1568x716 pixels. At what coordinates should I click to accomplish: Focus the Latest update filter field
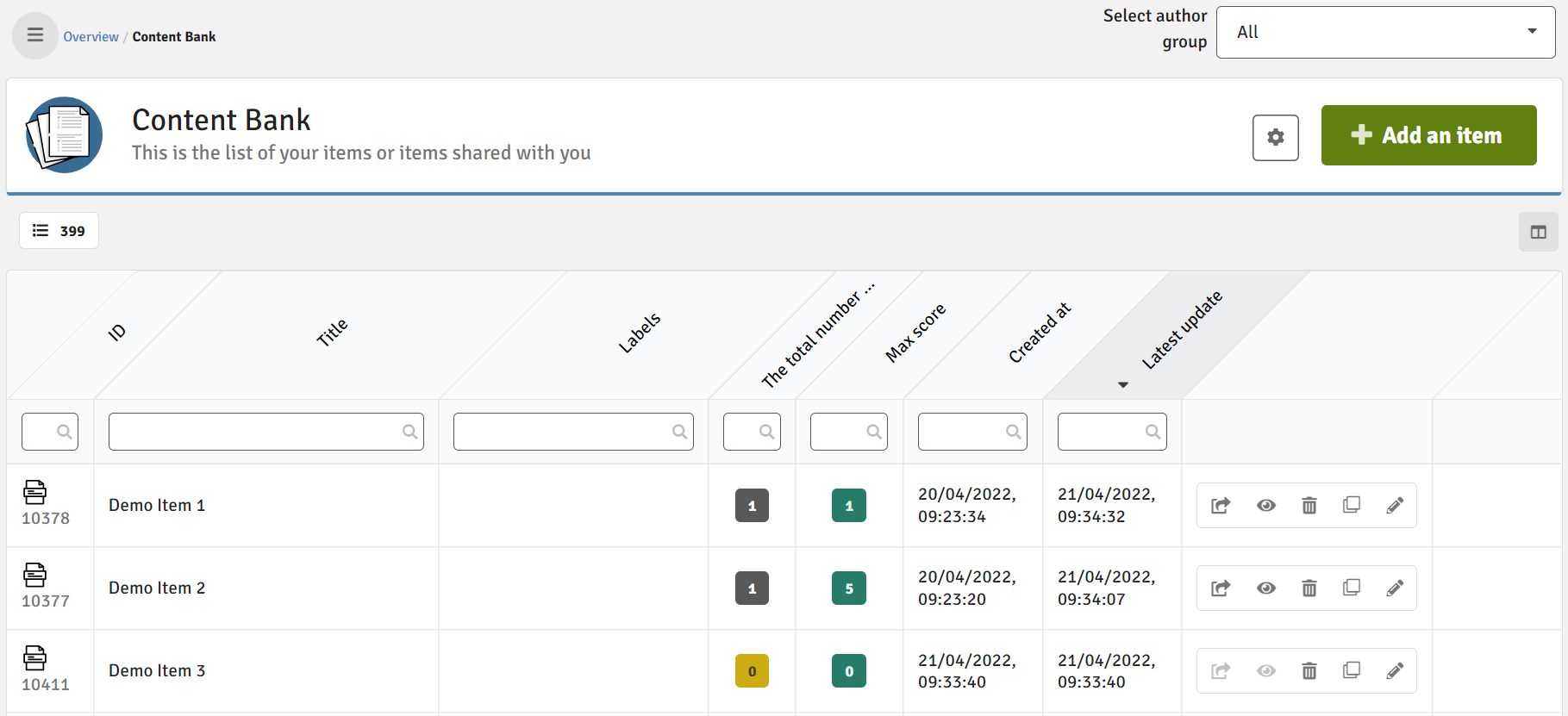tap(1112, 432)
